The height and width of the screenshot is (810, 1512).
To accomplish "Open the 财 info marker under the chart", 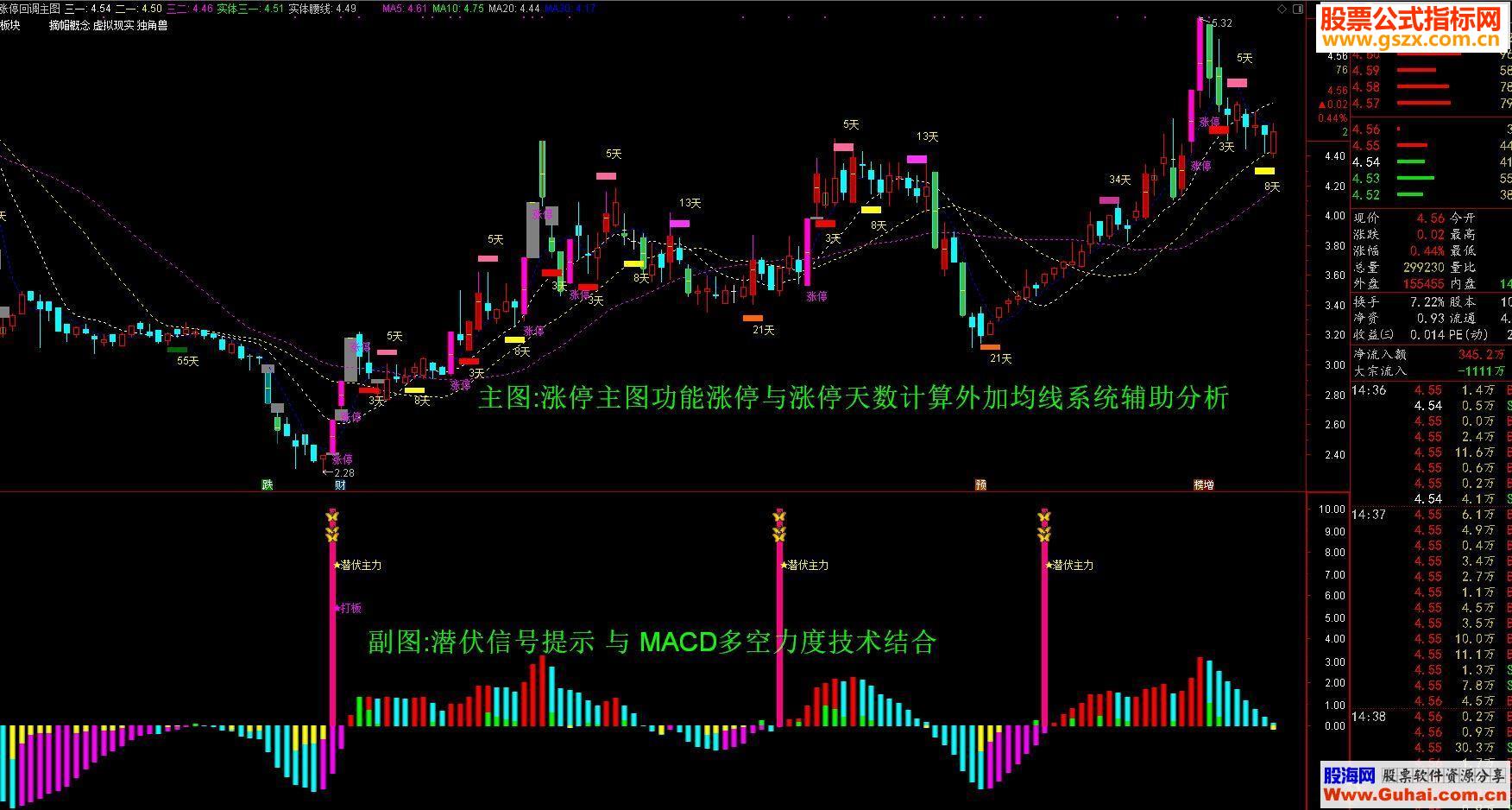I will (340, 484).
